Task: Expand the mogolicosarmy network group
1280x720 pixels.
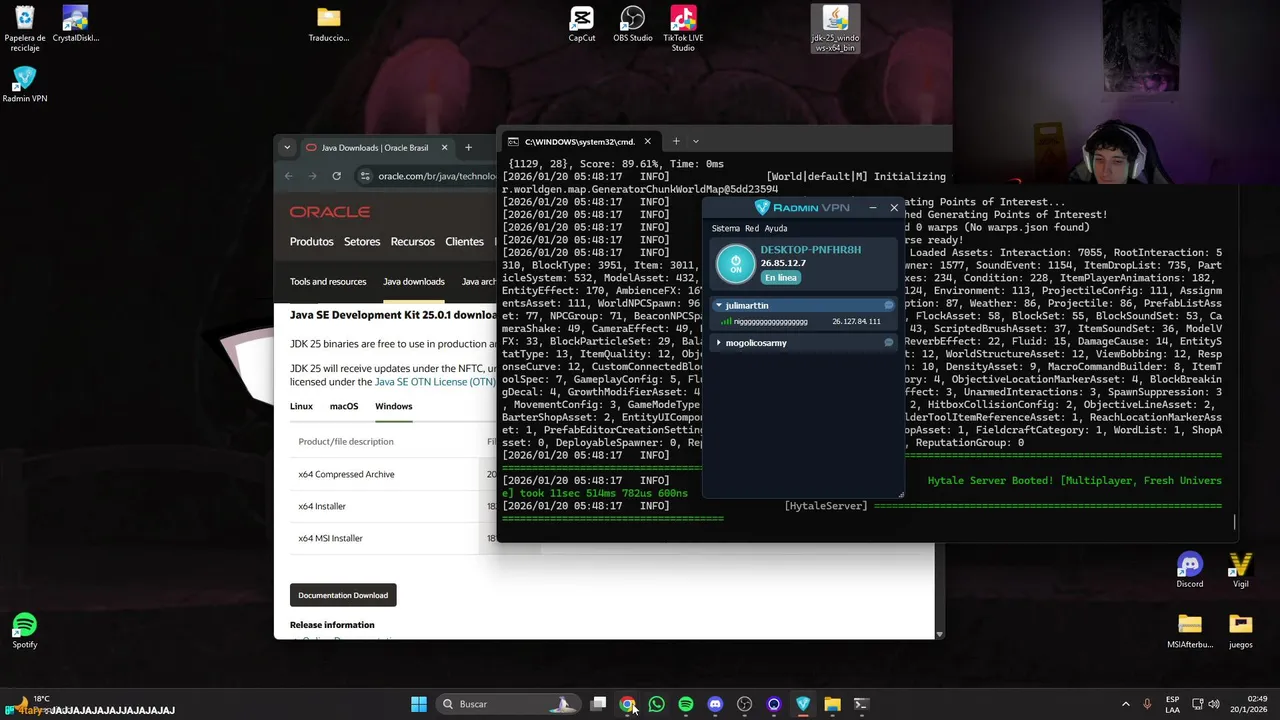Action: (718, 342)
